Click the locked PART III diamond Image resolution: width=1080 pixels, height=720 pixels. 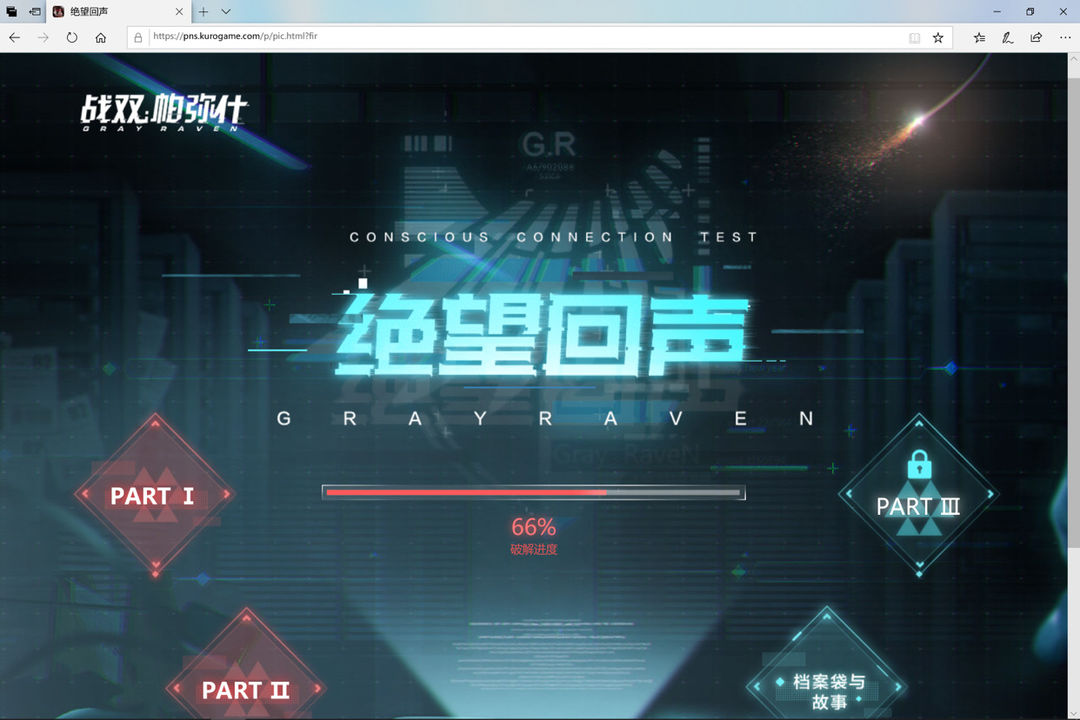[919, 495]
